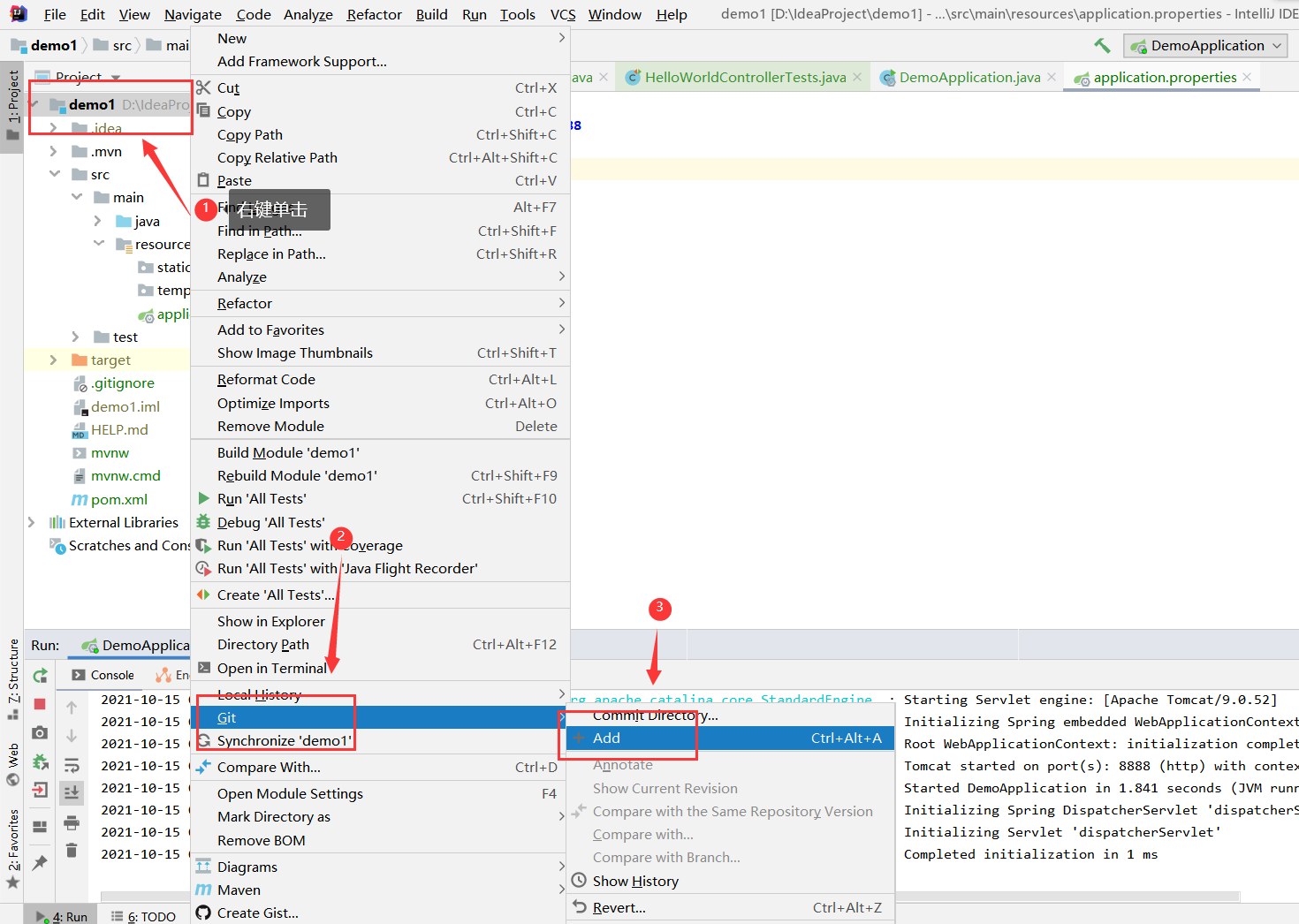Open the Refactor menu
The height and width of the screenshot is (924, 1299).
tap(375, 14)
